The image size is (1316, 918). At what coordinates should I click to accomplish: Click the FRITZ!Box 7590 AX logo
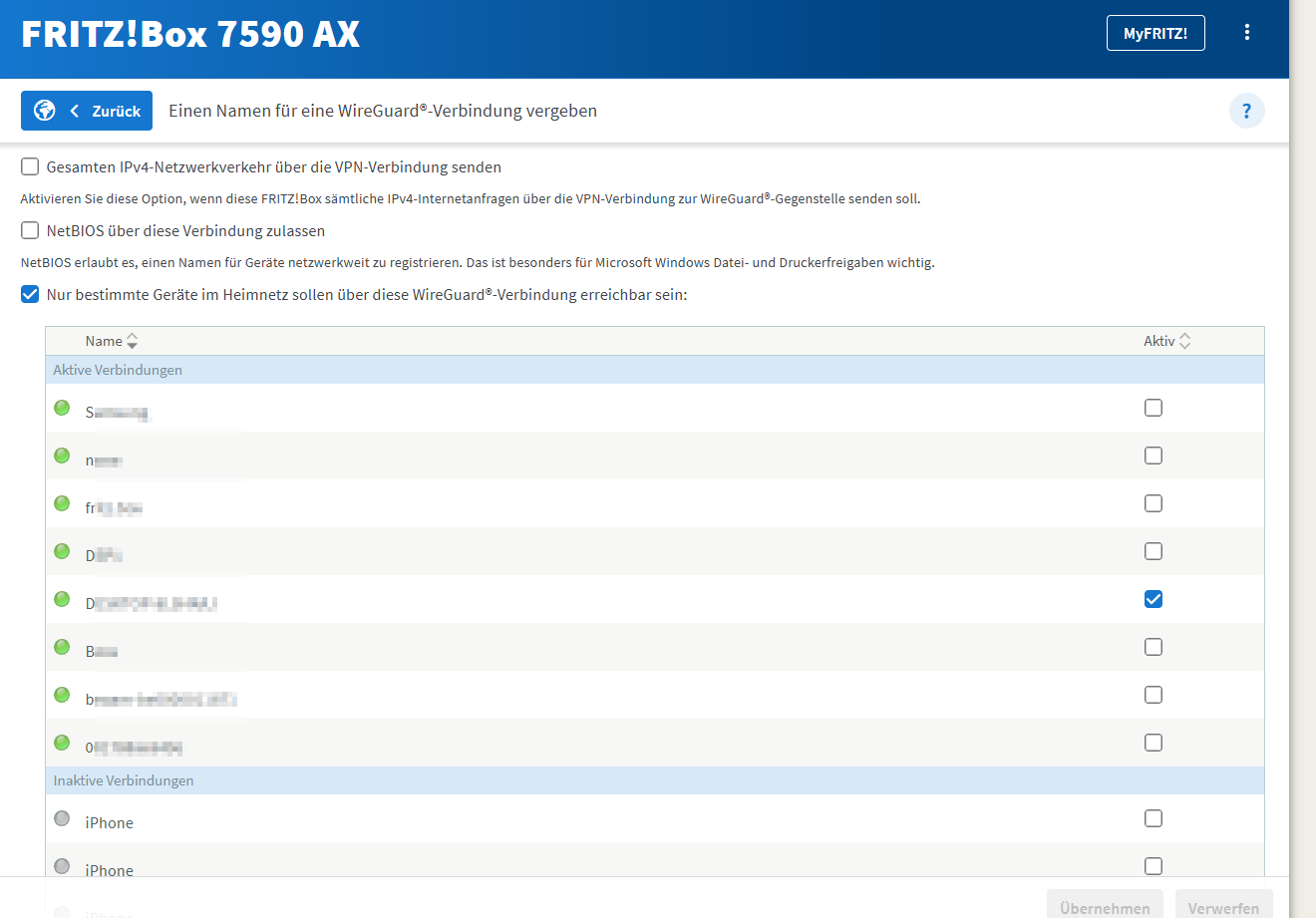pyautogui.click(x=190, y=34)
